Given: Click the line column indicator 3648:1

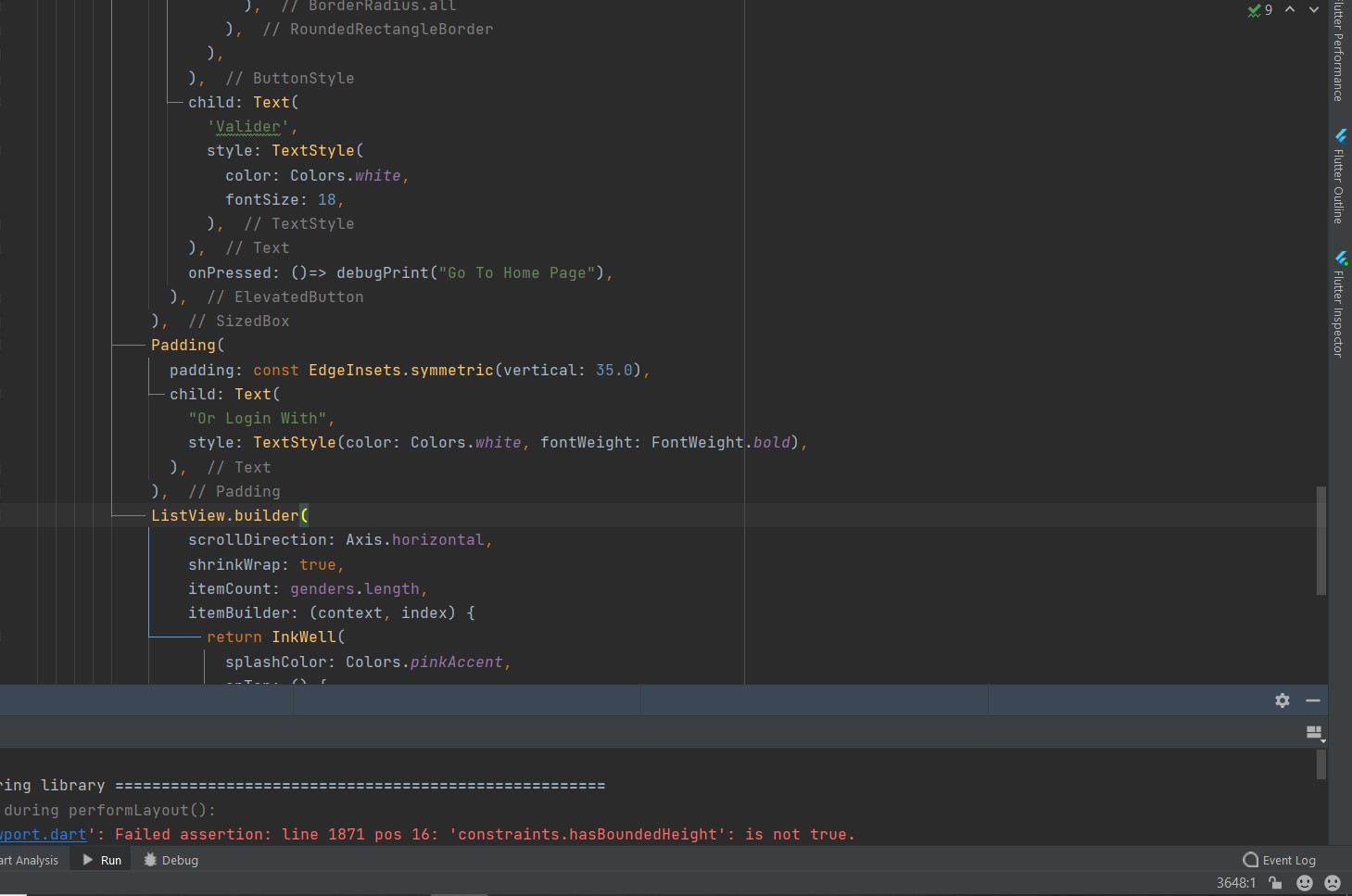Looking at the screenshot, I should pyautogui.click(x=1238, y=883).
